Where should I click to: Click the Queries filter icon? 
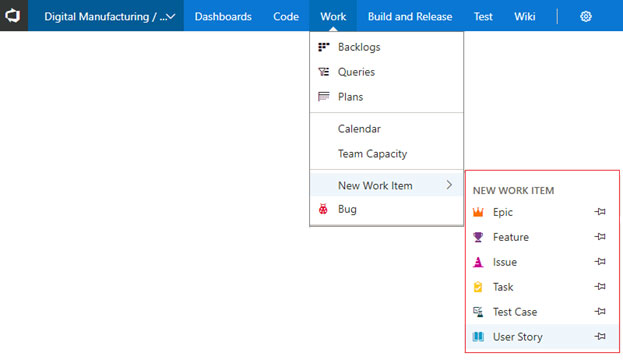(x=324, y=72)
